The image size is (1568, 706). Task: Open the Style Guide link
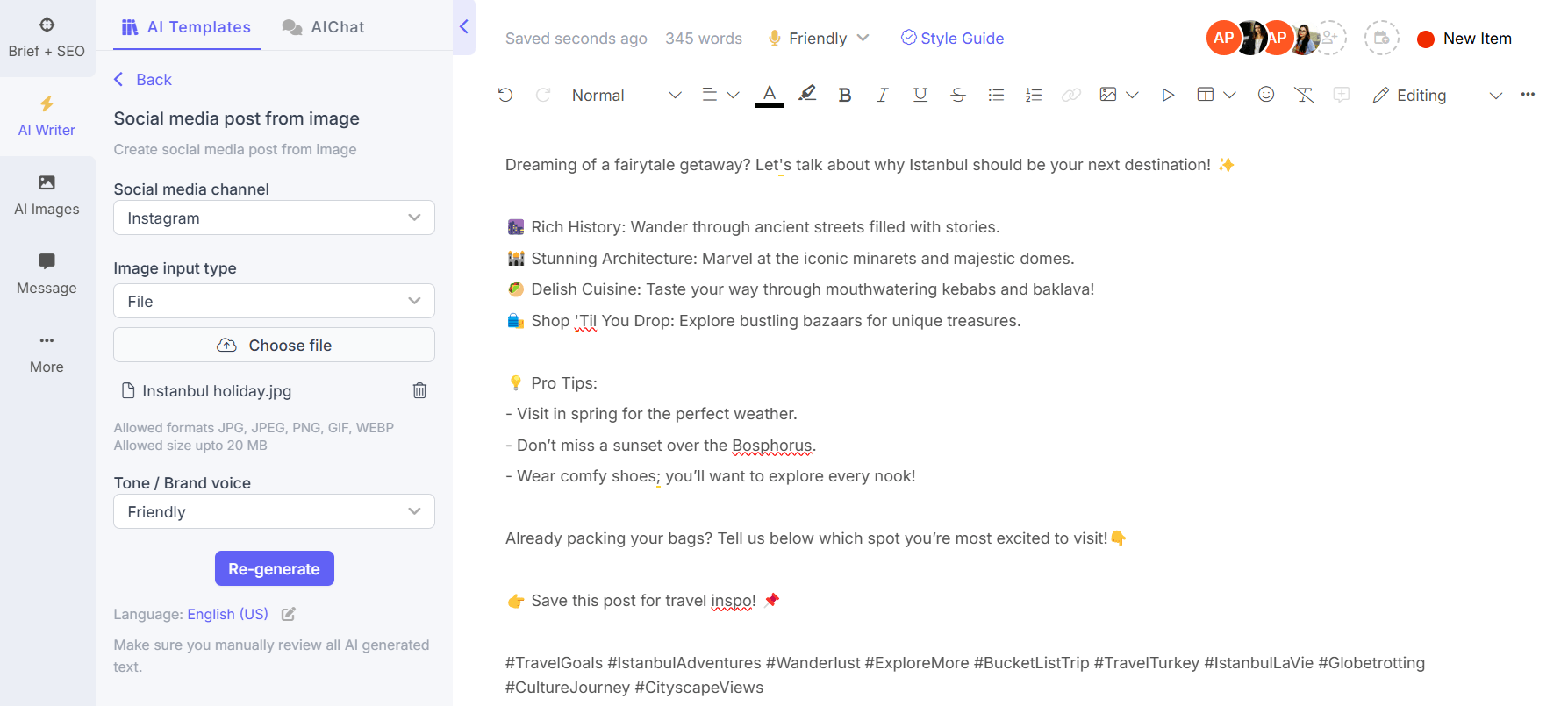(952, 38)
